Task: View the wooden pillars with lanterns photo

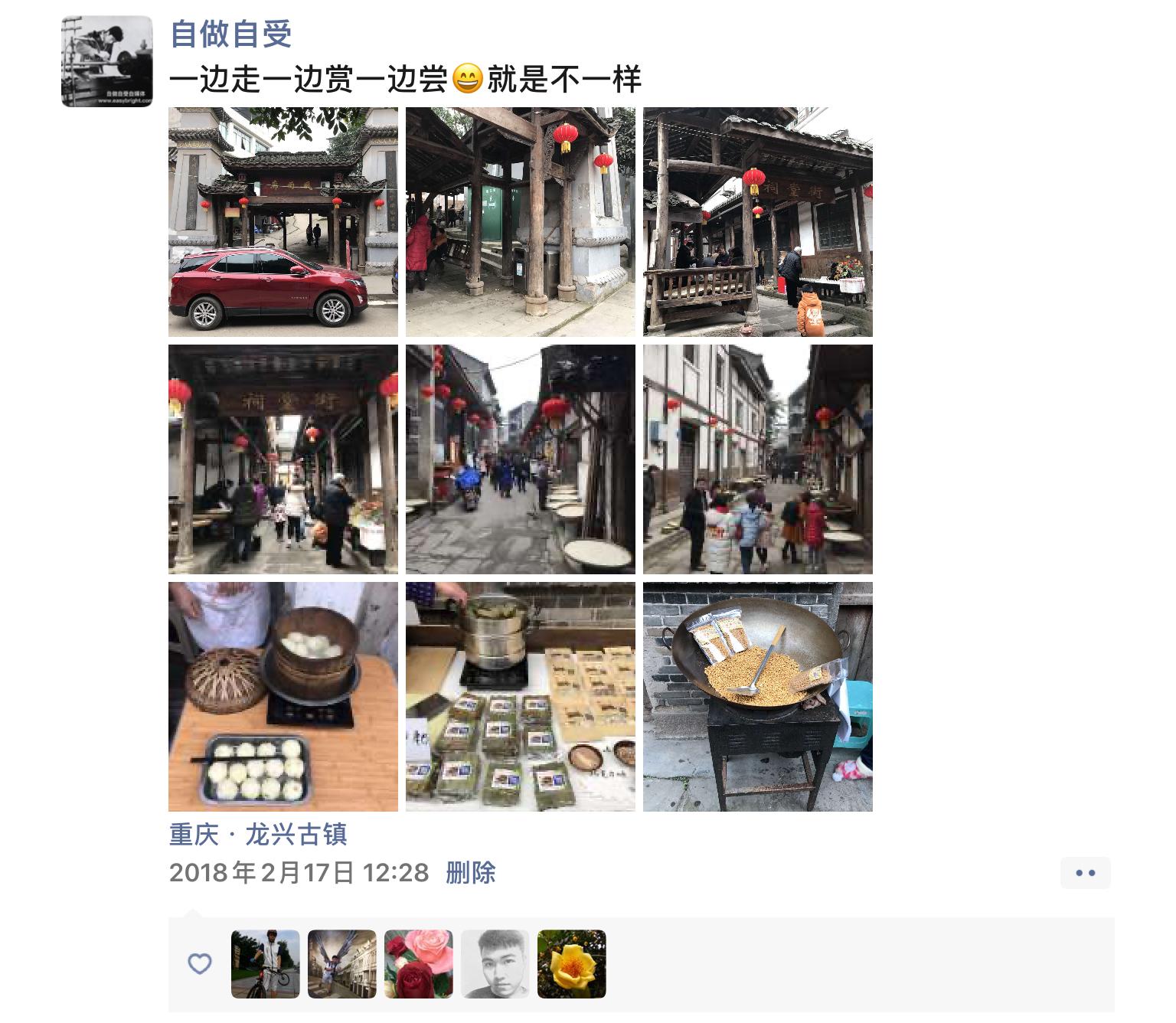Action: [x=521, y=222]
